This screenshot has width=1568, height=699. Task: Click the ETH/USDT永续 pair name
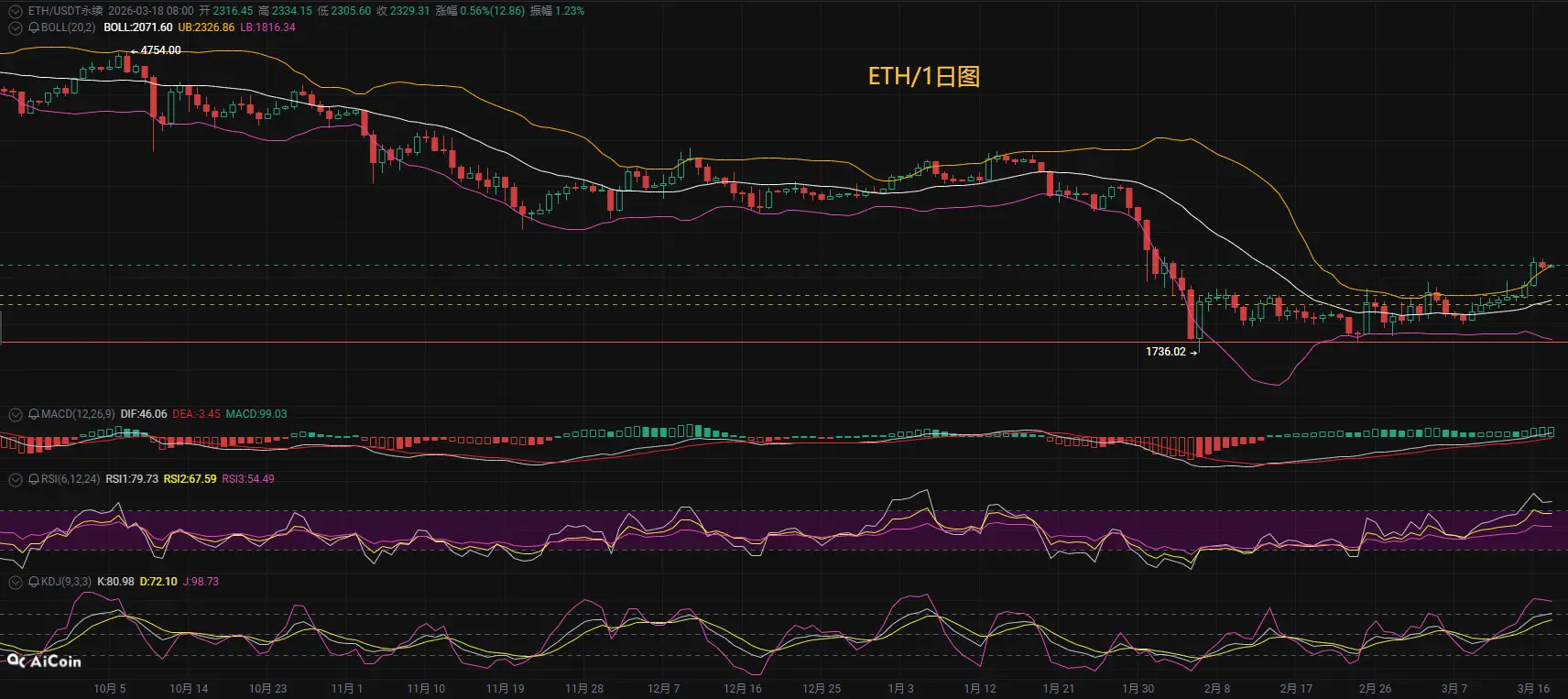point(65,11)
